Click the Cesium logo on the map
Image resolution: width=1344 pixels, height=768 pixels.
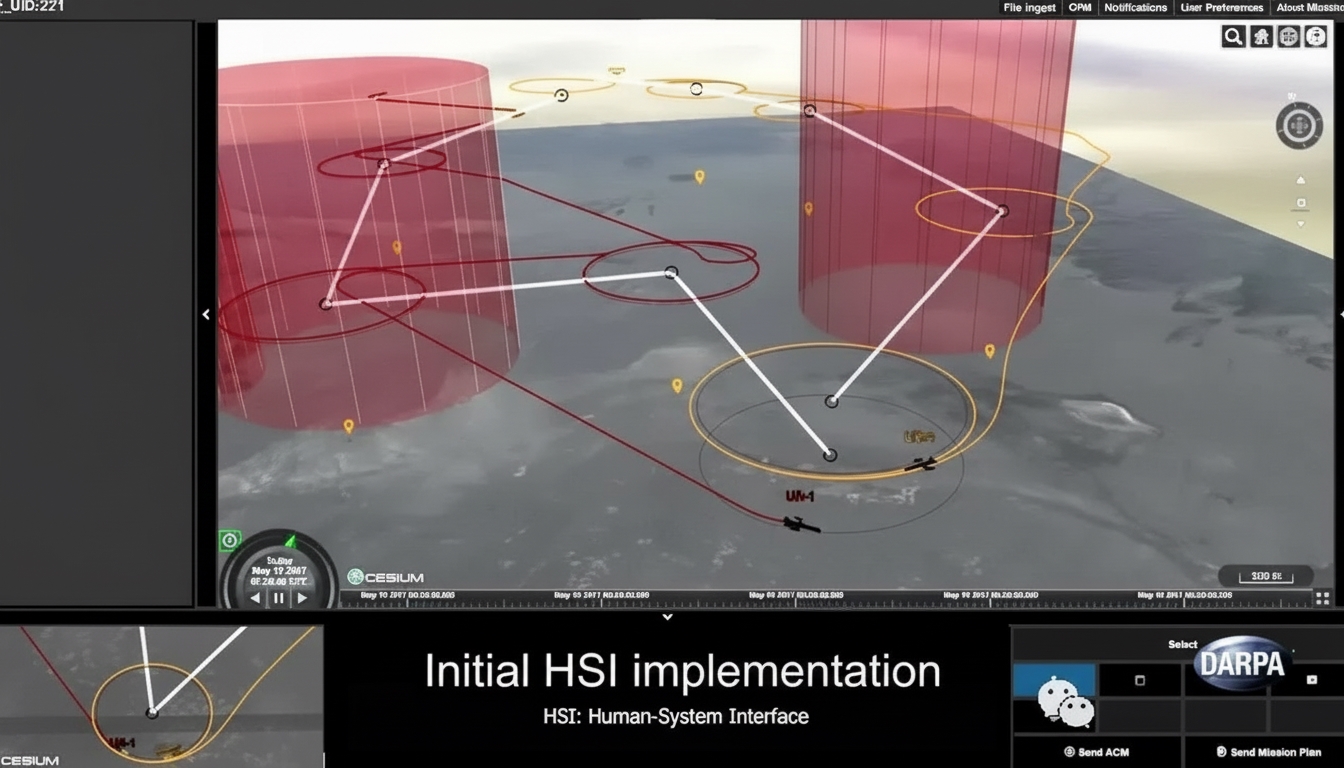(385, 577)
